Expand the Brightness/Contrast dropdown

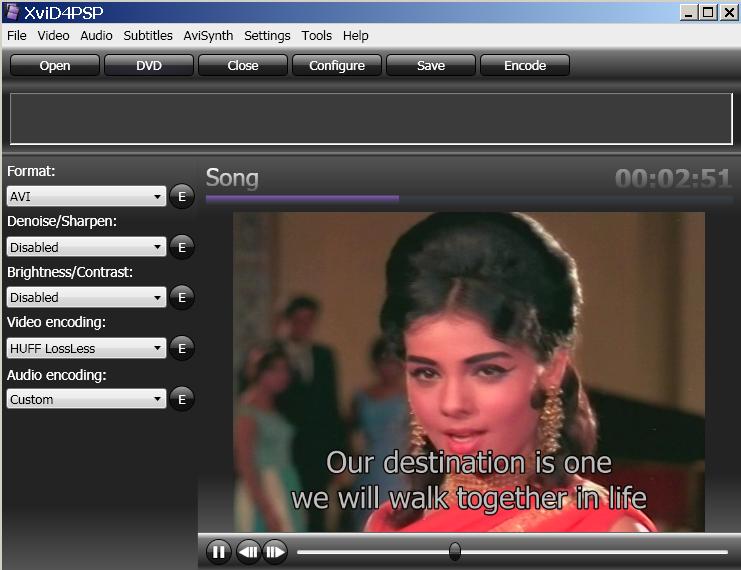[86, 297]
